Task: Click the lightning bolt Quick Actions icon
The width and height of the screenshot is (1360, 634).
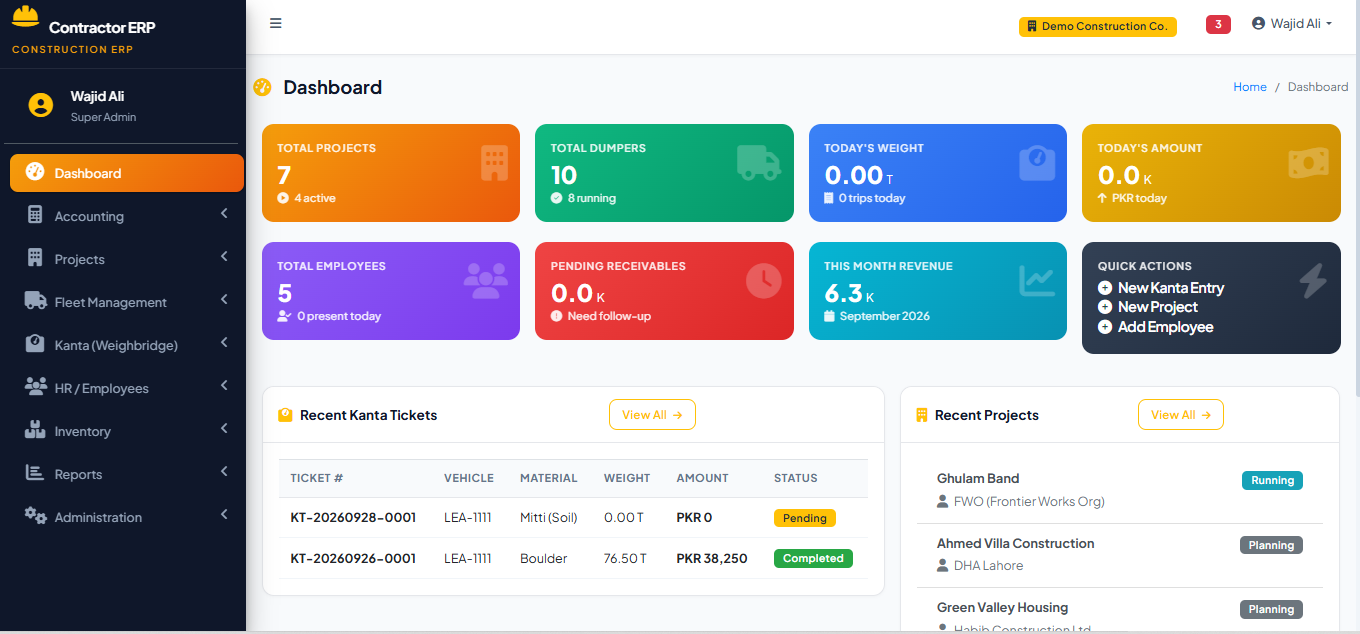Action: 1313,281
